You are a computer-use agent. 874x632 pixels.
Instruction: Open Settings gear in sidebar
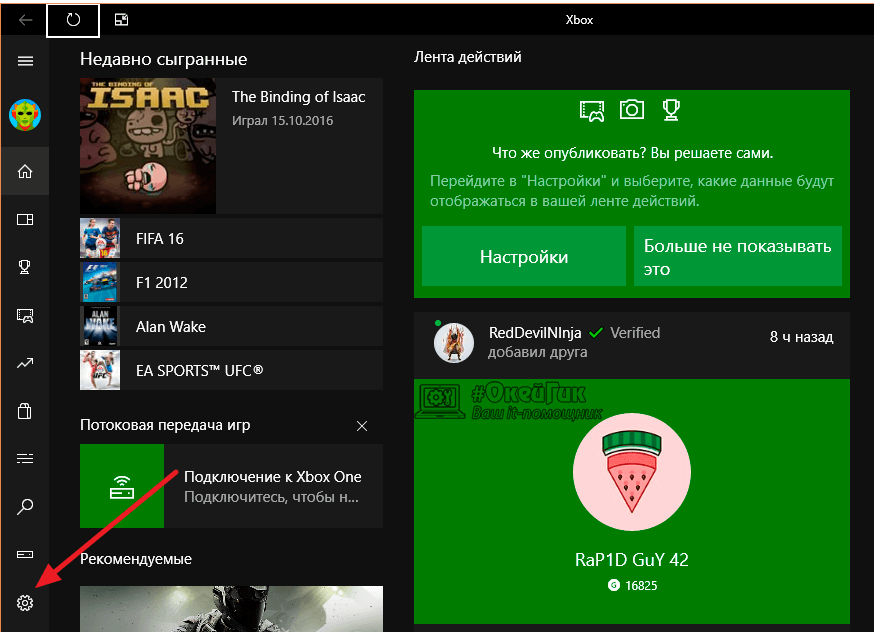pyautogui.click(x=25, y=602)
